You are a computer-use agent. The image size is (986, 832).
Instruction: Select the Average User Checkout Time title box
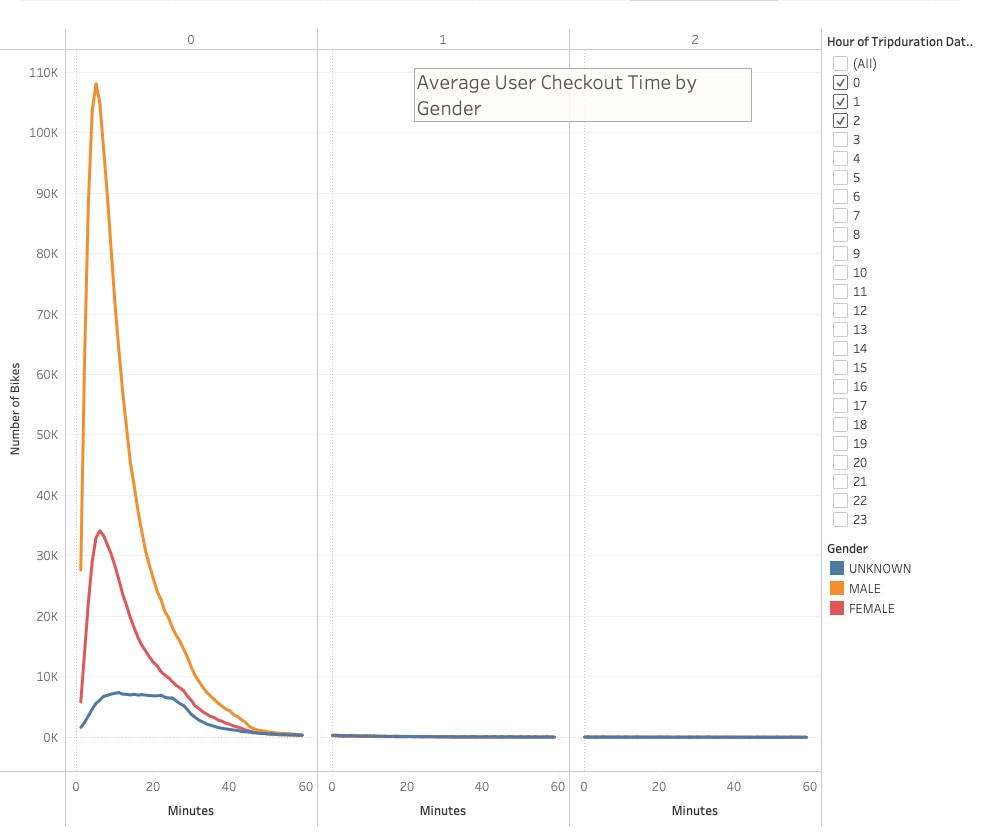(582, 95)
